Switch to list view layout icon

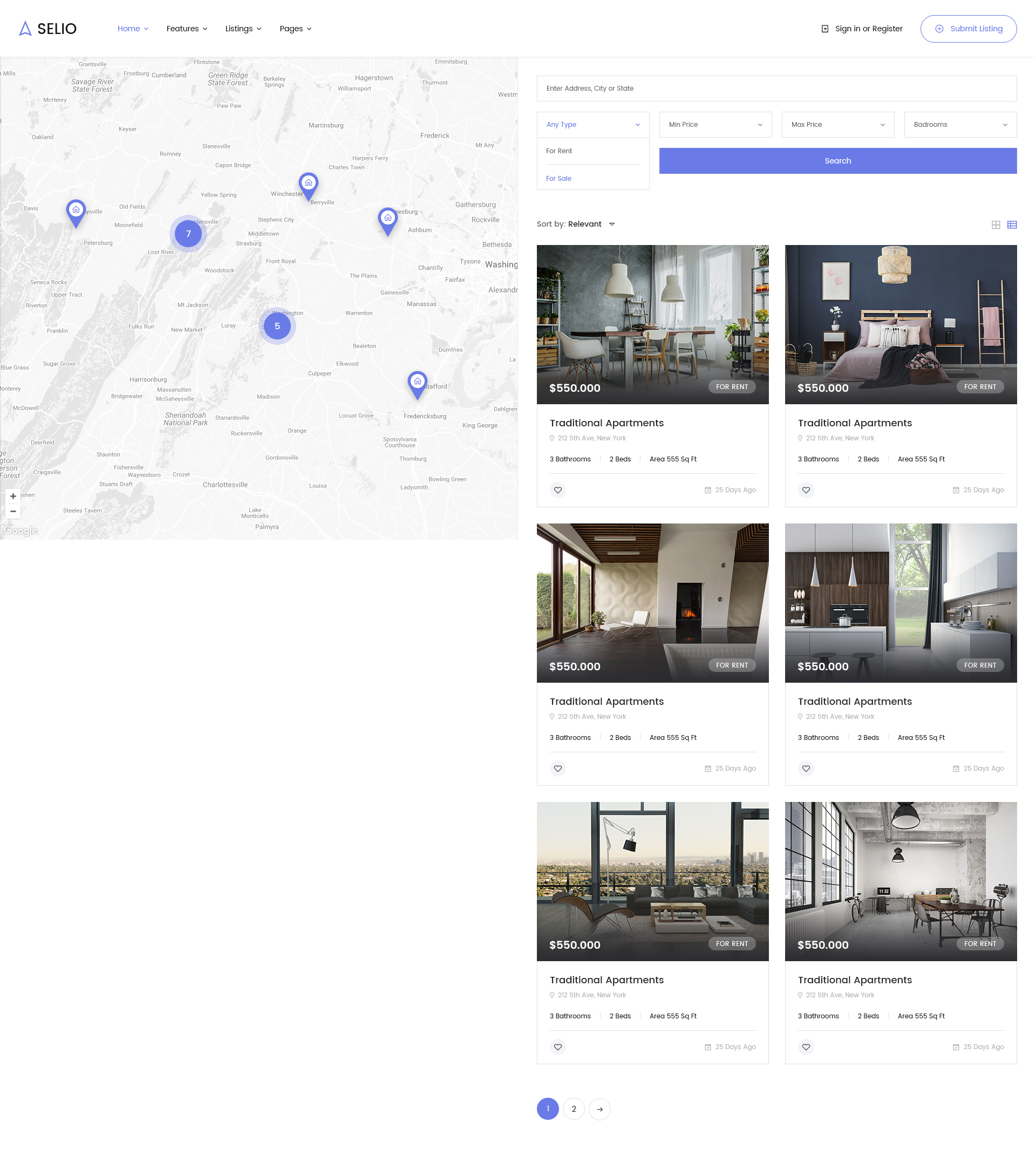(x=1012, y=225)
